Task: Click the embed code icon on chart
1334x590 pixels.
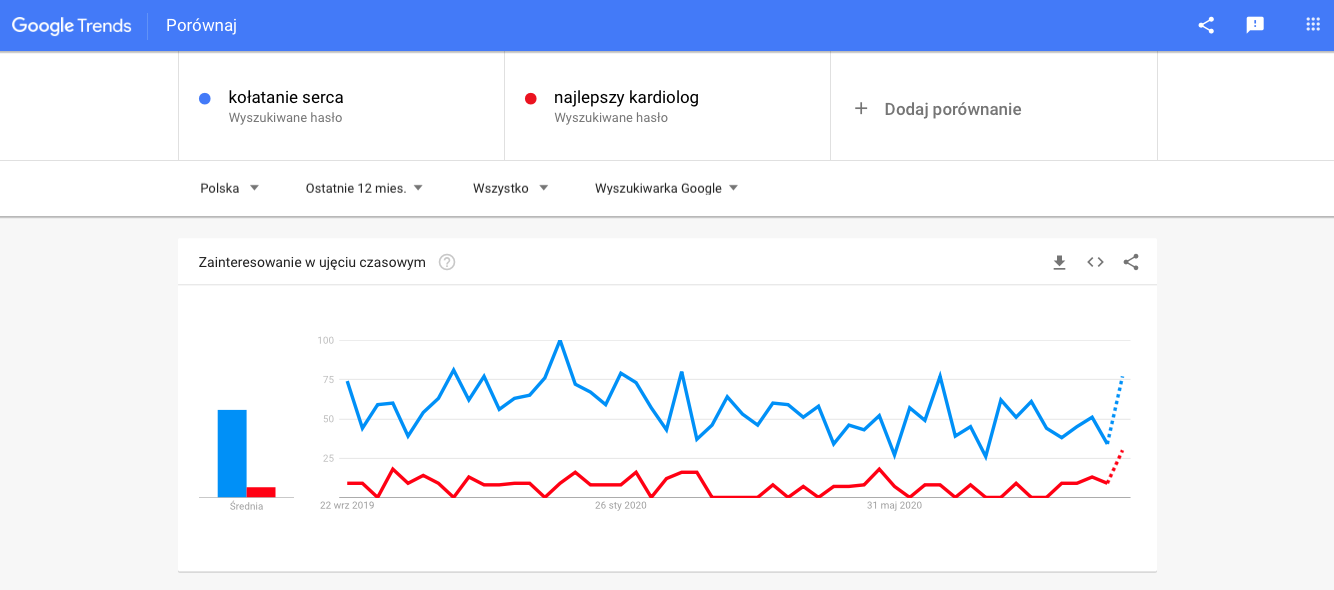Action: pos(1095,263)
